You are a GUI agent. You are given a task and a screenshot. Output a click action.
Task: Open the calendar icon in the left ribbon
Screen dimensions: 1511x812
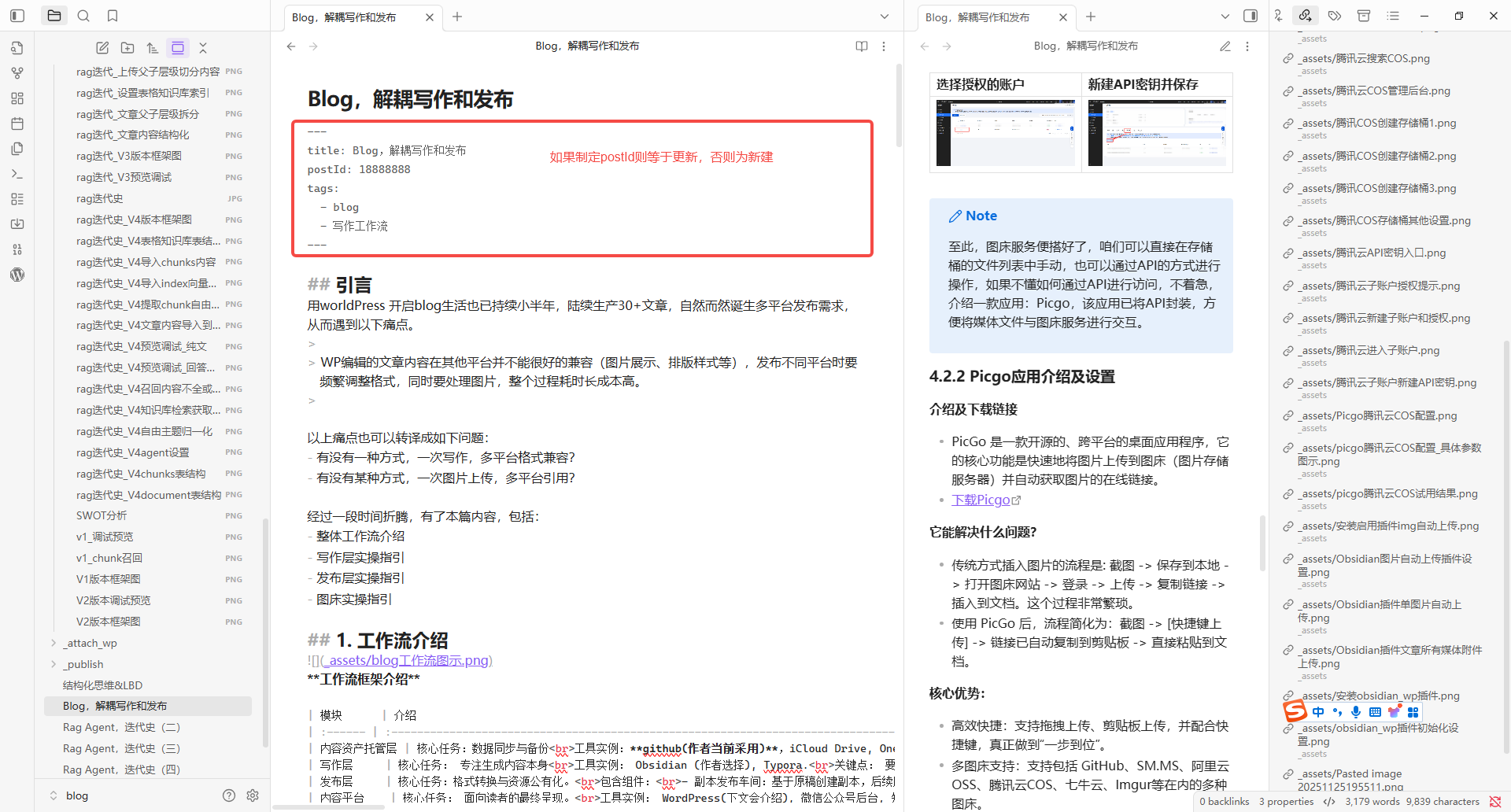coord(17,124)
